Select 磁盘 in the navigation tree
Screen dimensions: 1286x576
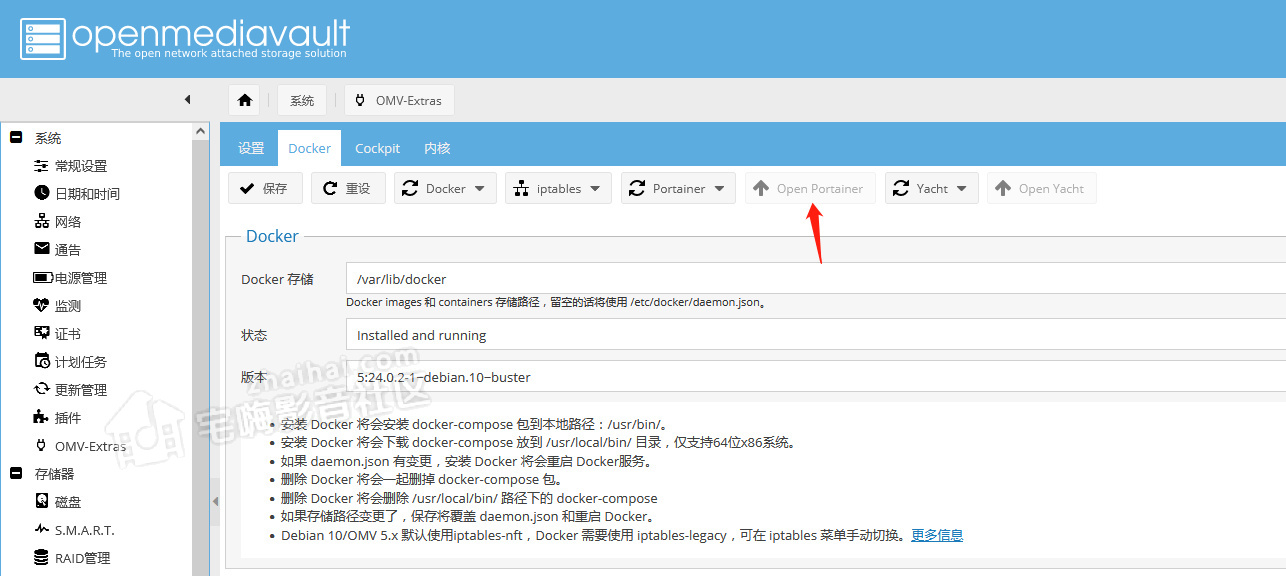coord(68,502)
